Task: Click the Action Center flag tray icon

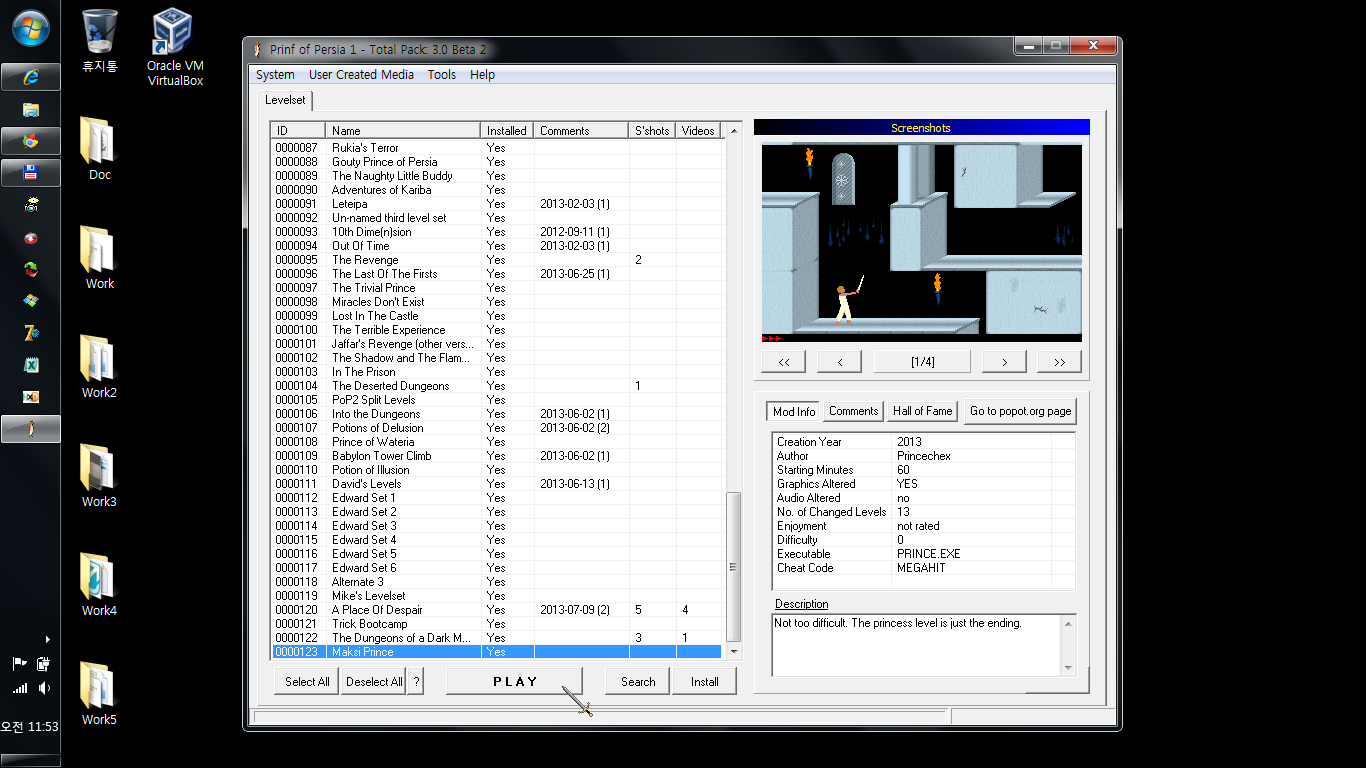Action: [19, 663]
